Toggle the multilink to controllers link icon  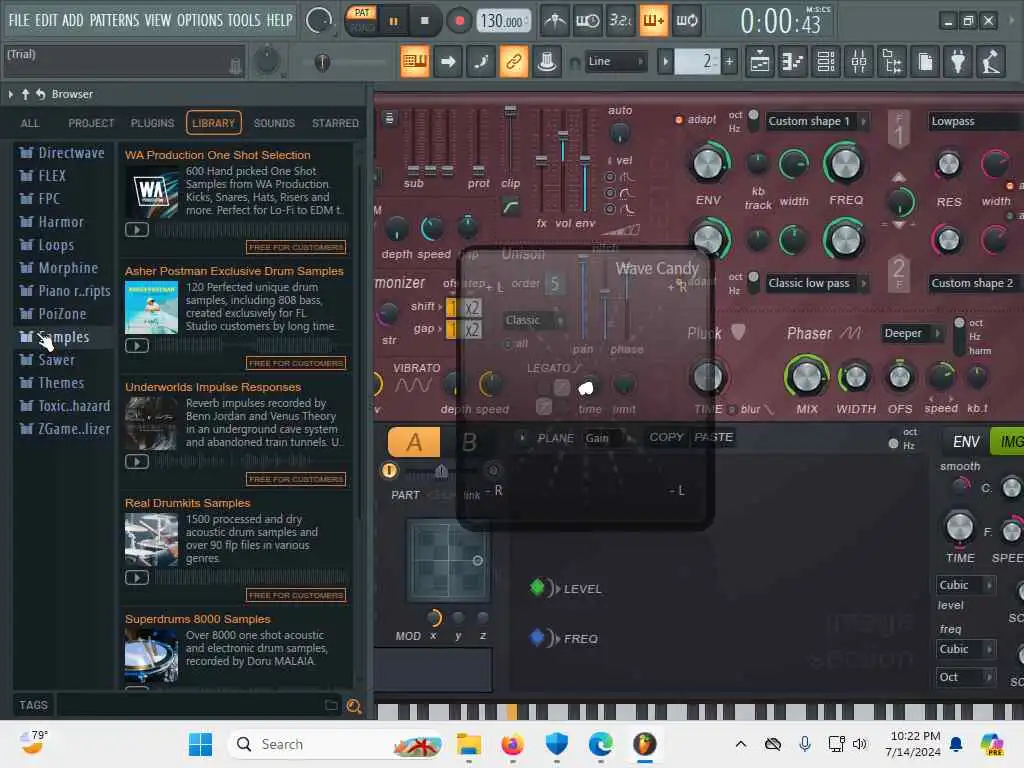pos(514,62)
